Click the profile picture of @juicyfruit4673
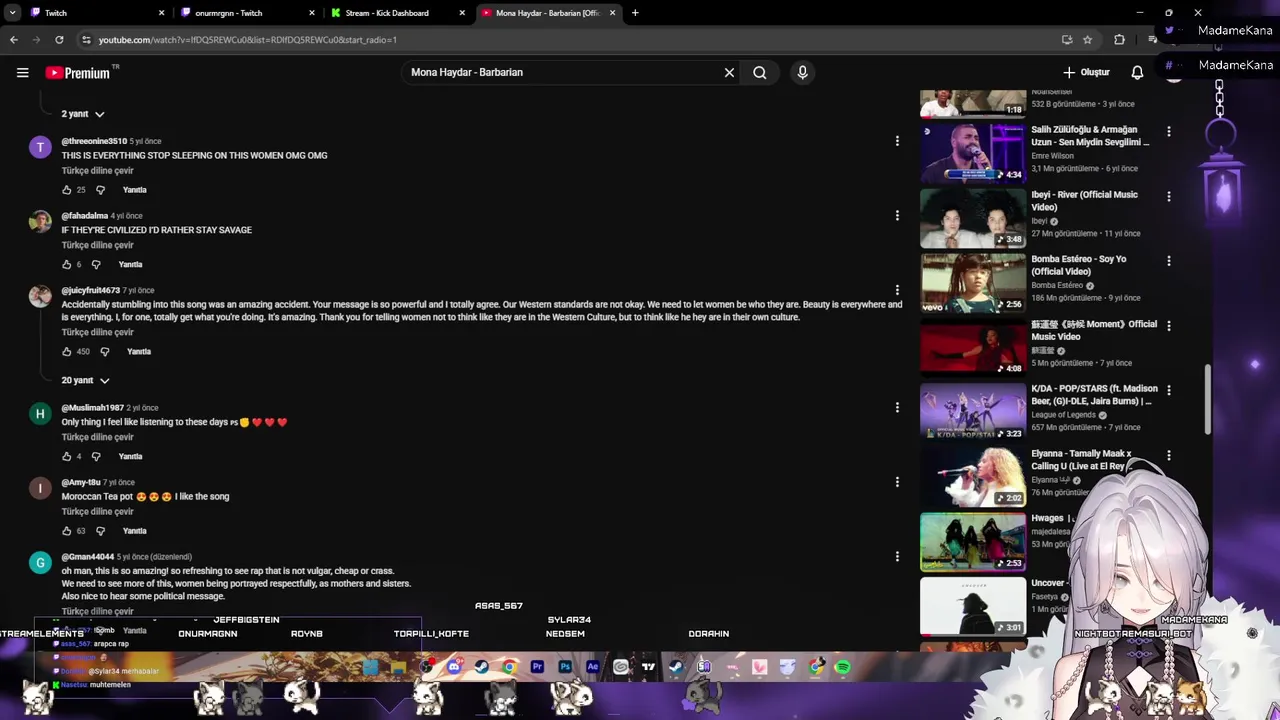 pyautogui.click(x=40, y=296)
